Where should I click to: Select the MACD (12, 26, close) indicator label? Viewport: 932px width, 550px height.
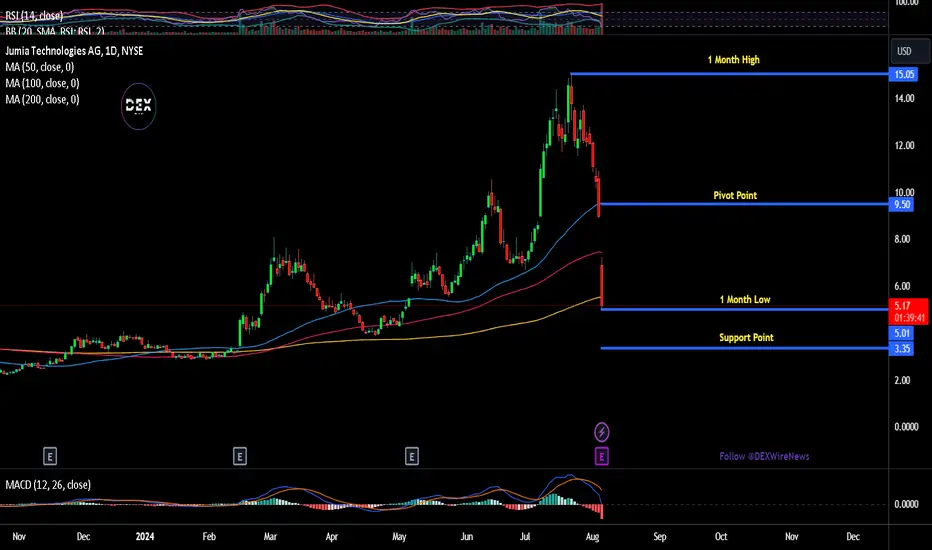[48, 485]
